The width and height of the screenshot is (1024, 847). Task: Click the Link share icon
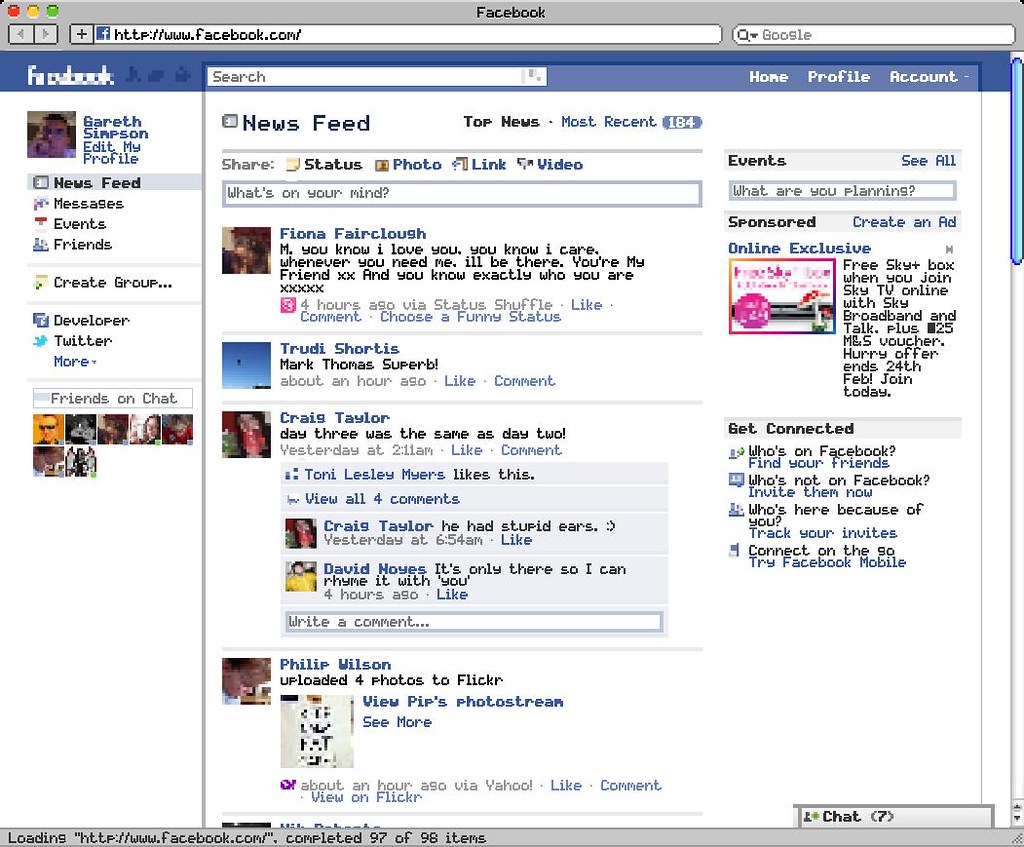(460, 164)
